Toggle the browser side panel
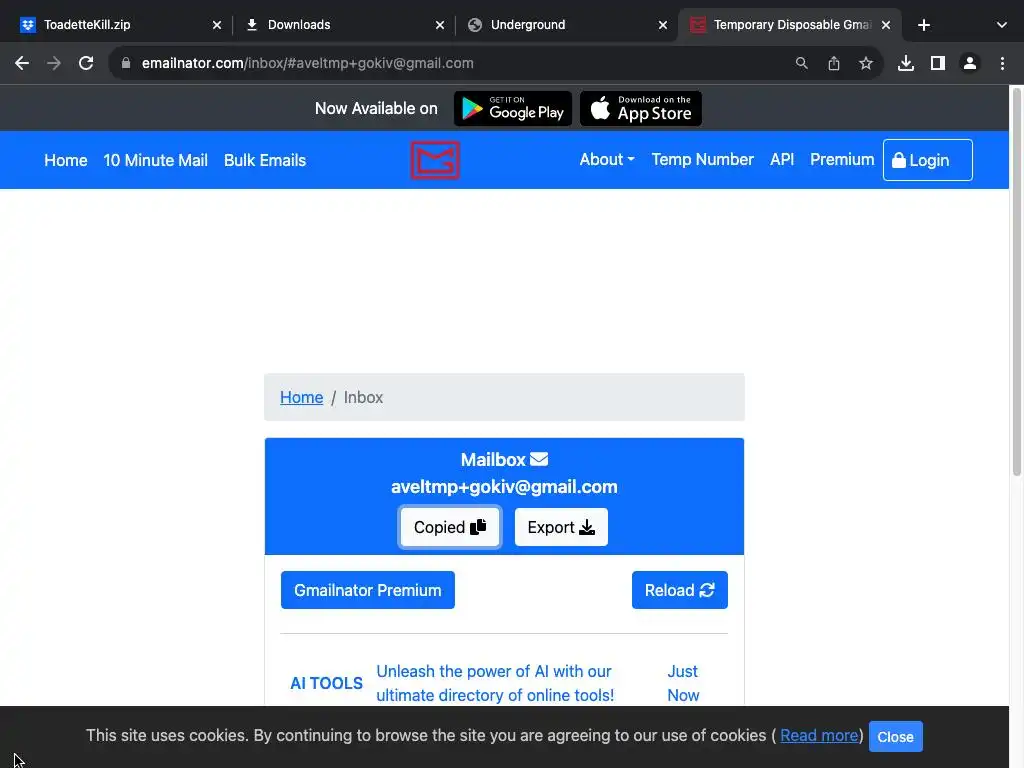The width and height of the screenshot is (1024, 768). pyautogui.click(x=937, y=63)
